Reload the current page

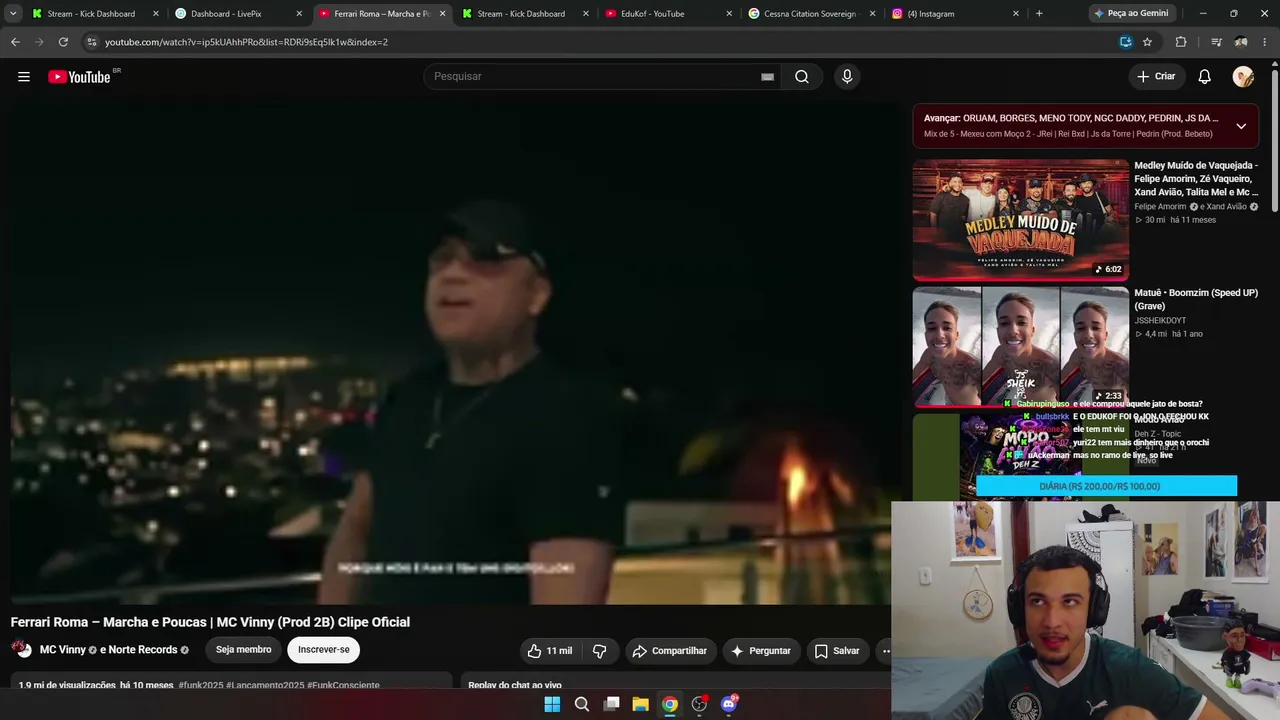click(x=63, y=42)
